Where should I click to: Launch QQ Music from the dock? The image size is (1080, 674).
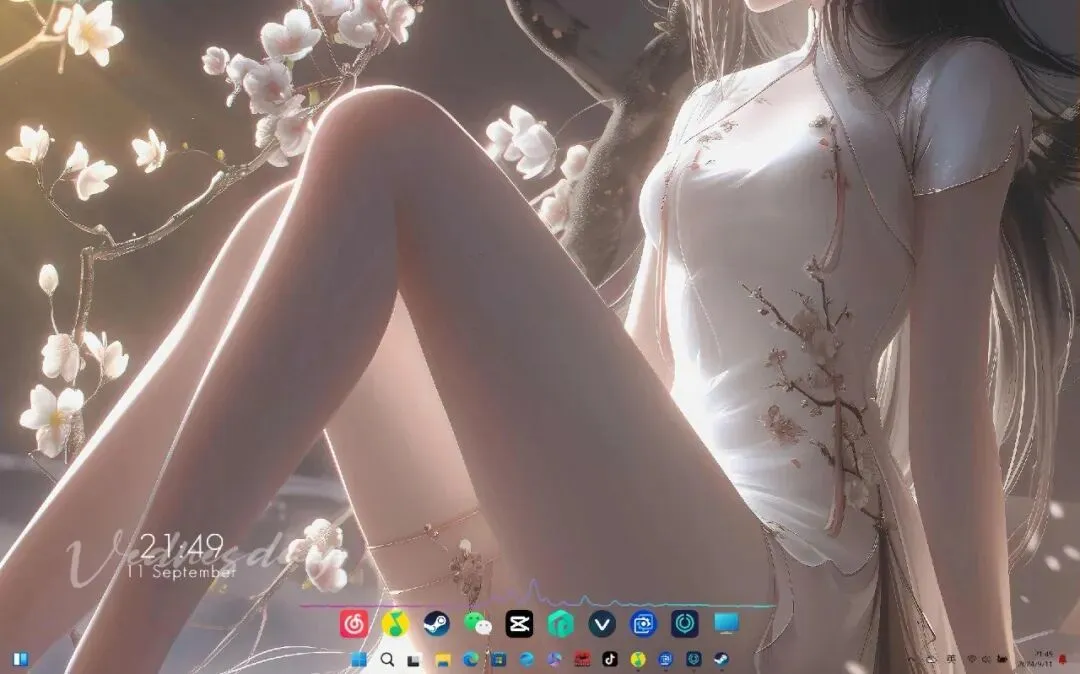pos(395,624)
